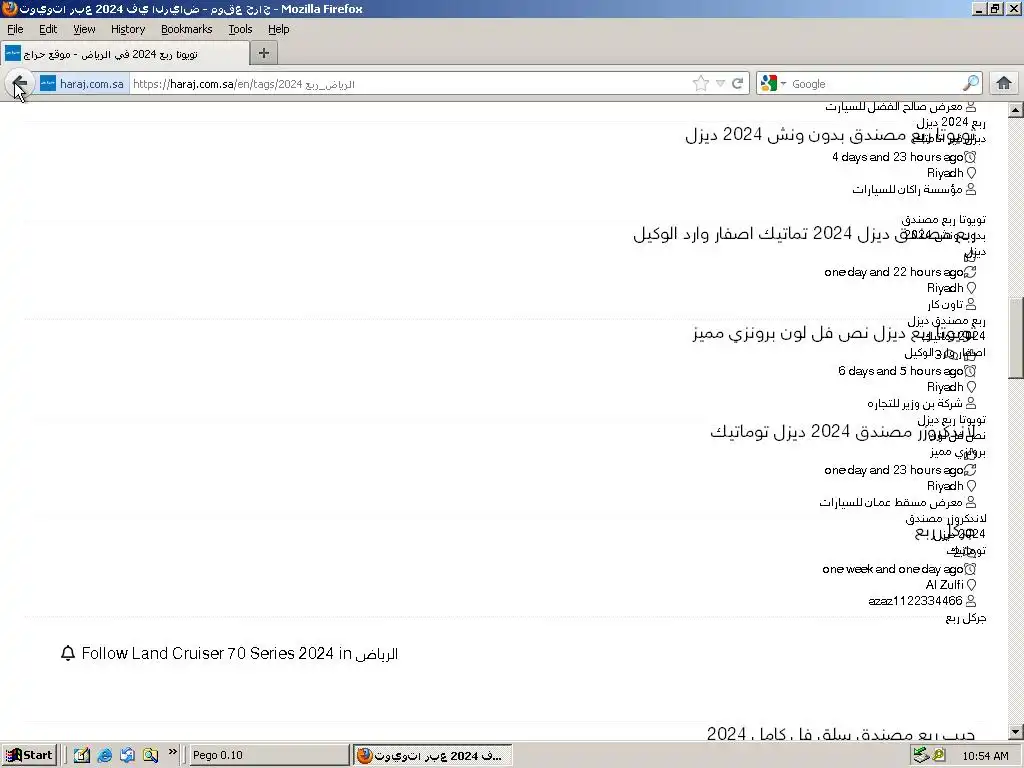Bookmark this page with the star icon
Screen dimensions: 1024x768
coord(701,84)
